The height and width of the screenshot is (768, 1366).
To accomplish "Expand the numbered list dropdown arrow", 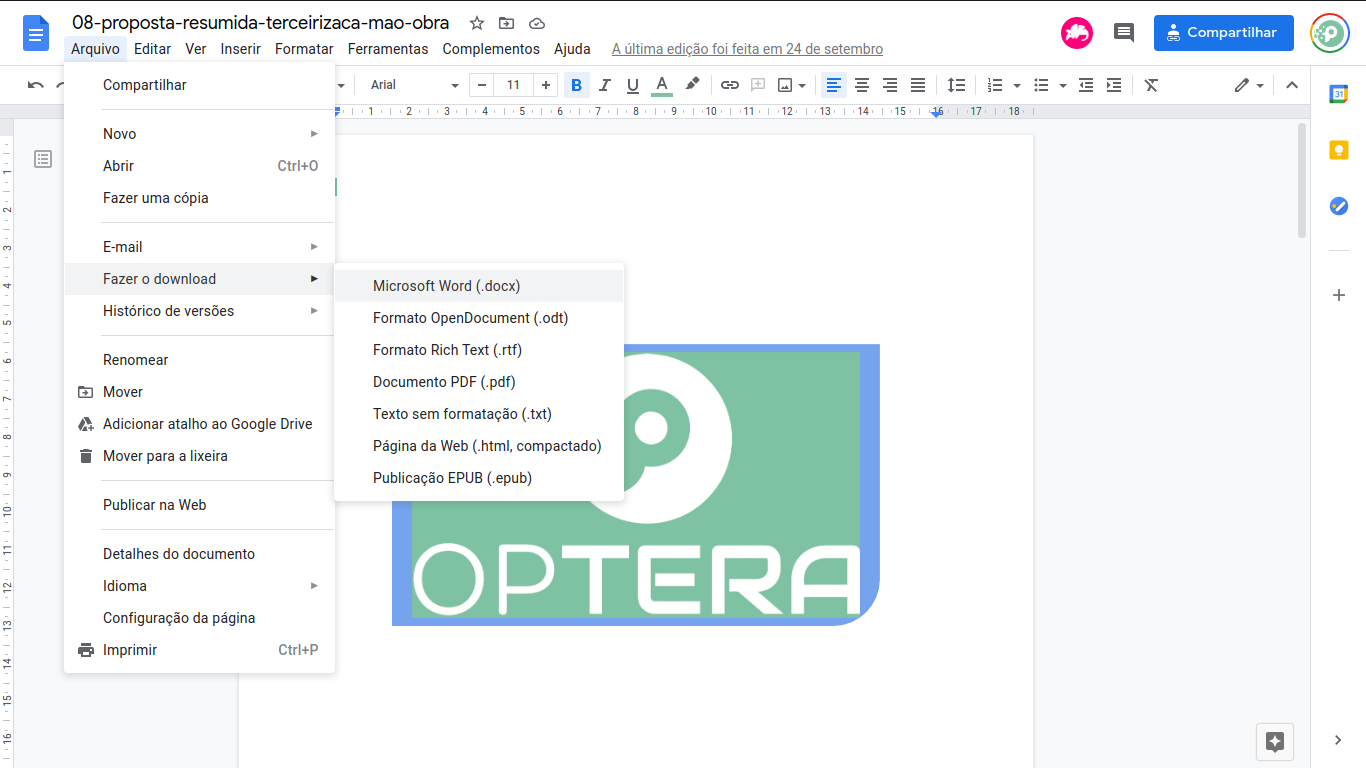I will (x=1017, y=85).
